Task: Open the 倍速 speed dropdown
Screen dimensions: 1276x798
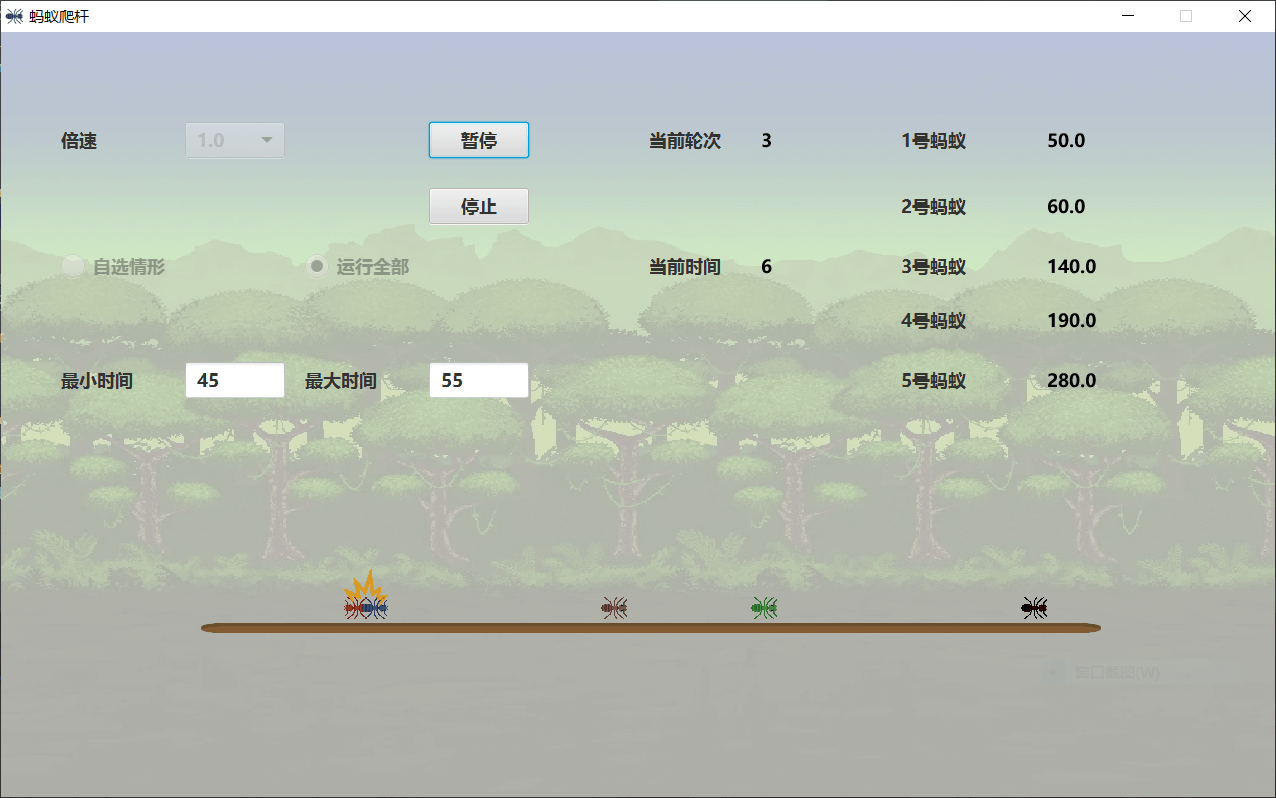Action: (x=234, y=140)
